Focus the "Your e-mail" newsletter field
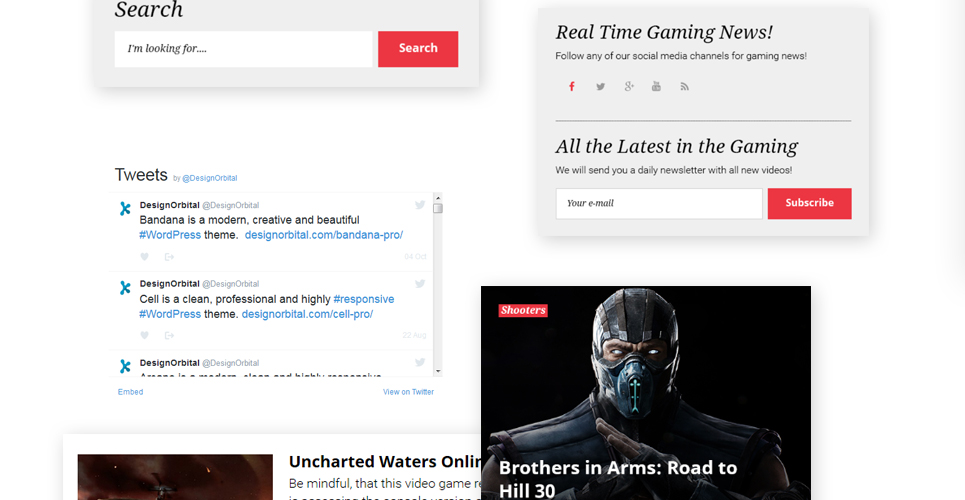This screenshot has height=500, width=965. pos(659,203)
